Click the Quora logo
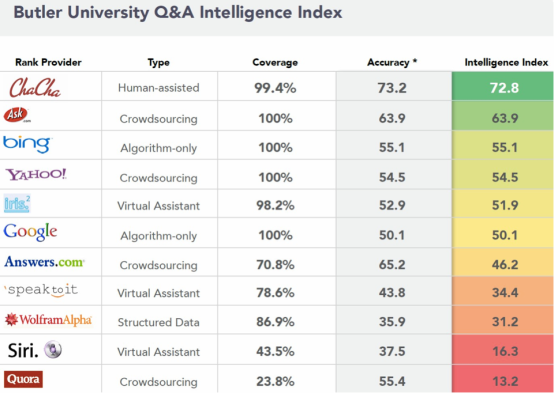This screenshot has width=558, height=397. [x=23, y=379]
